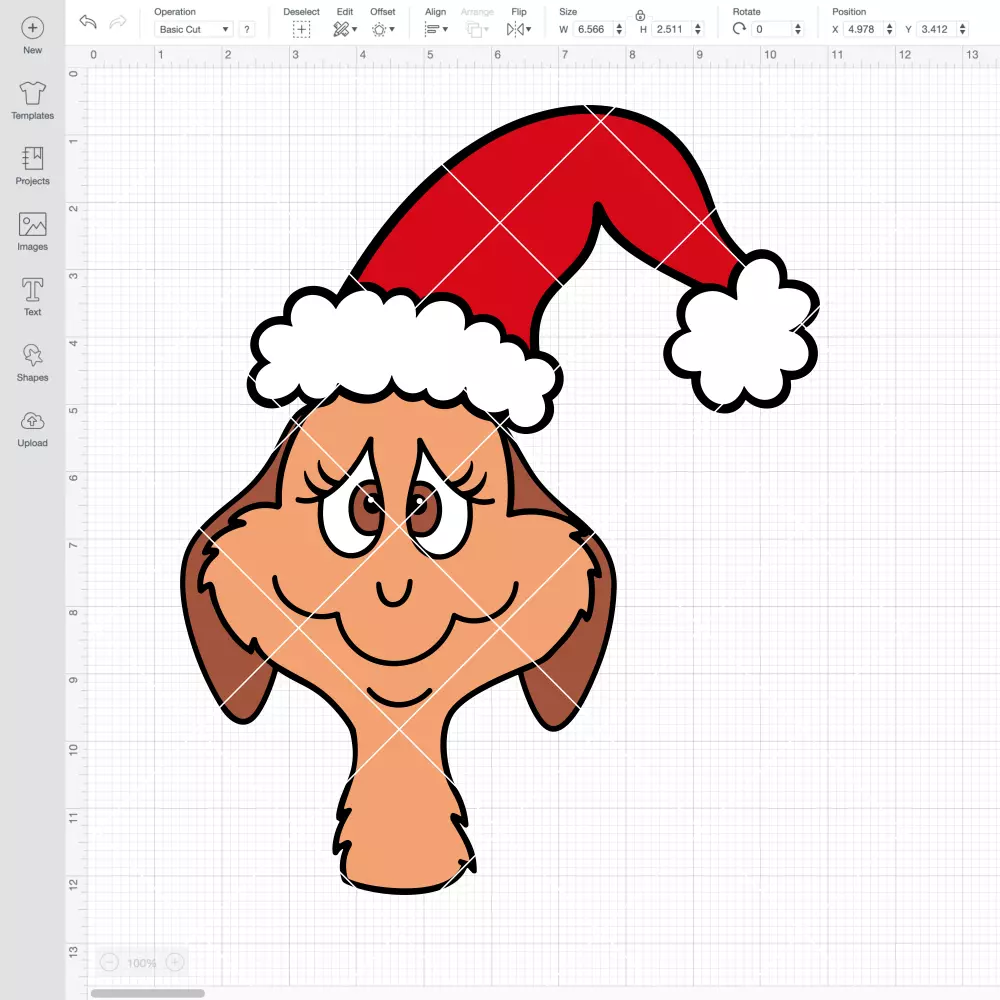
Task: Click the Y position field
Action: pos(937,29)
